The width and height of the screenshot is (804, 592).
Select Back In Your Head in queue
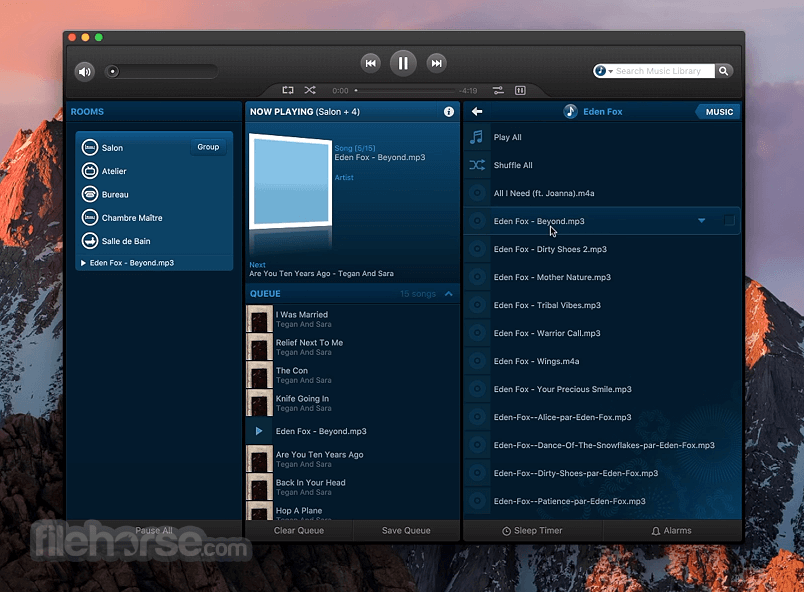(352, 487)
